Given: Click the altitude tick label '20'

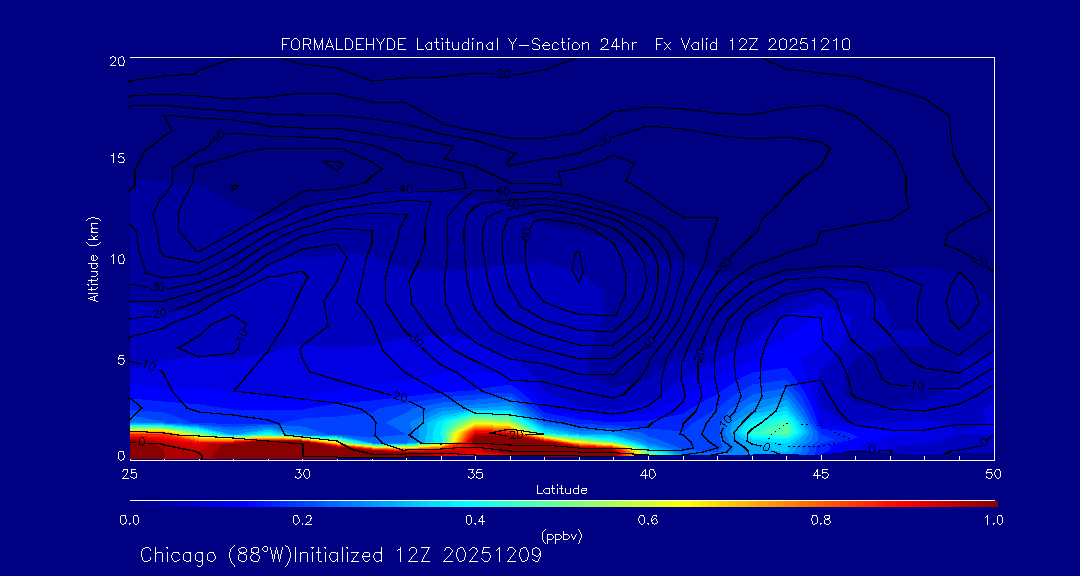Looking at the screenshot, I should click(116, 60).
